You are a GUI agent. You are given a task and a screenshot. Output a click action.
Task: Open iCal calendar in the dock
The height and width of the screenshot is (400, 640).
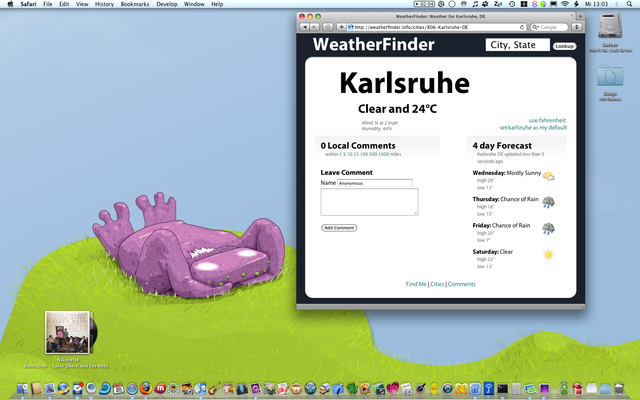(x=118, y=389)
